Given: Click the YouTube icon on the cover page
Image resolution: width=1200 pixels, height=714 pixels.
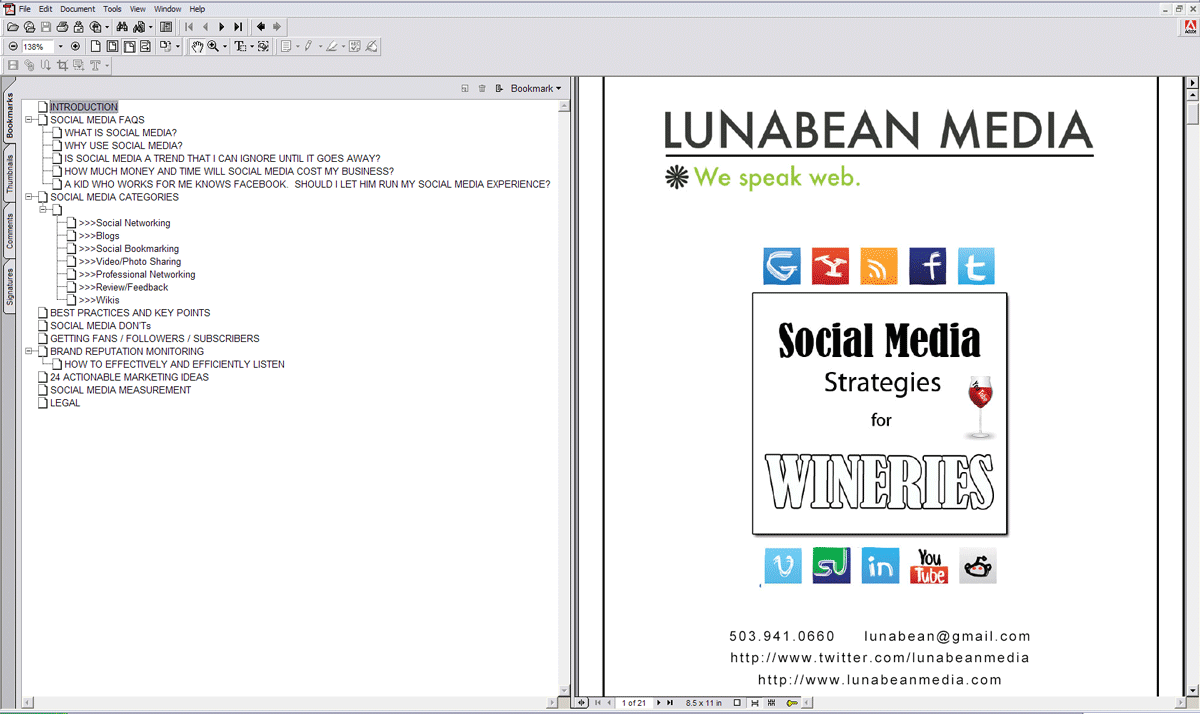Looking at the screenshot, I should [x=929, y=566].
